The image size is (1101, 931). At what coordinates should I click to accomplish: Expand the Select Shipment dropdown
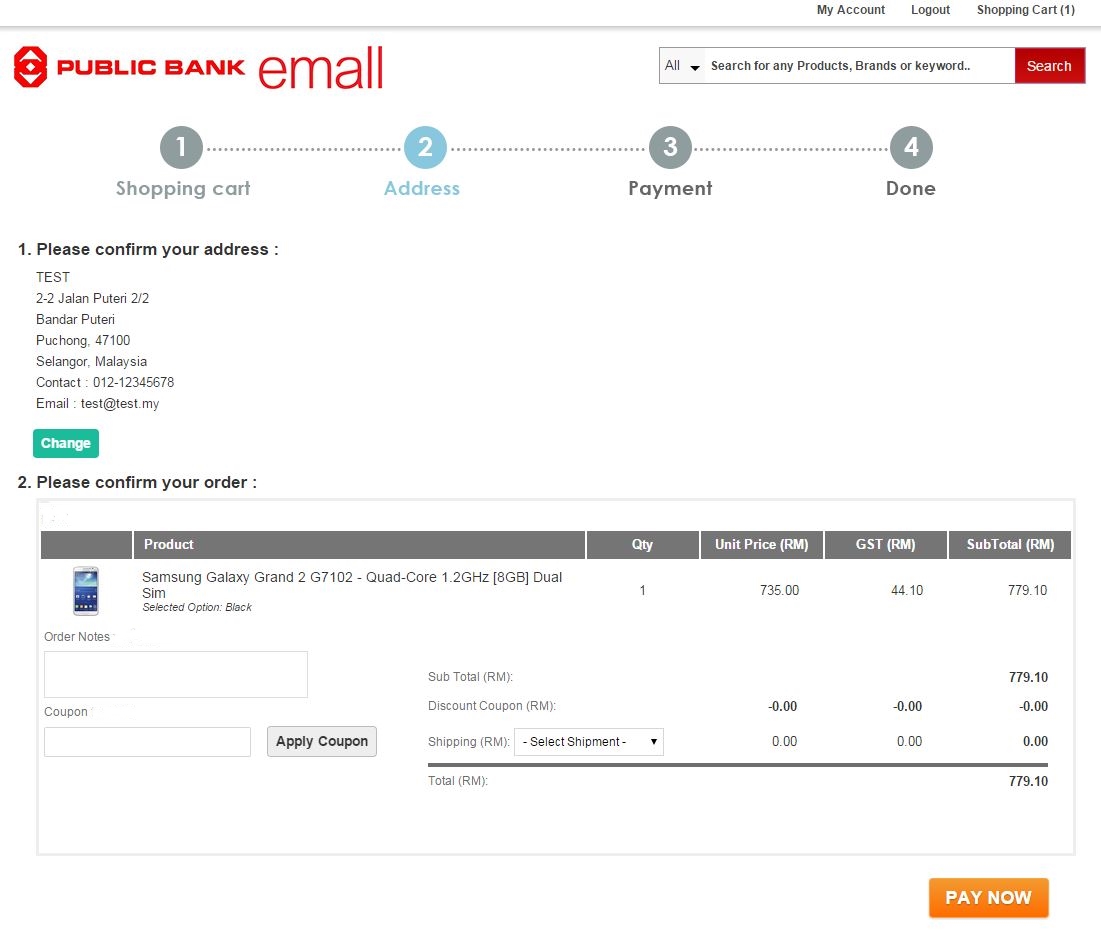click(x=588, y=742)
